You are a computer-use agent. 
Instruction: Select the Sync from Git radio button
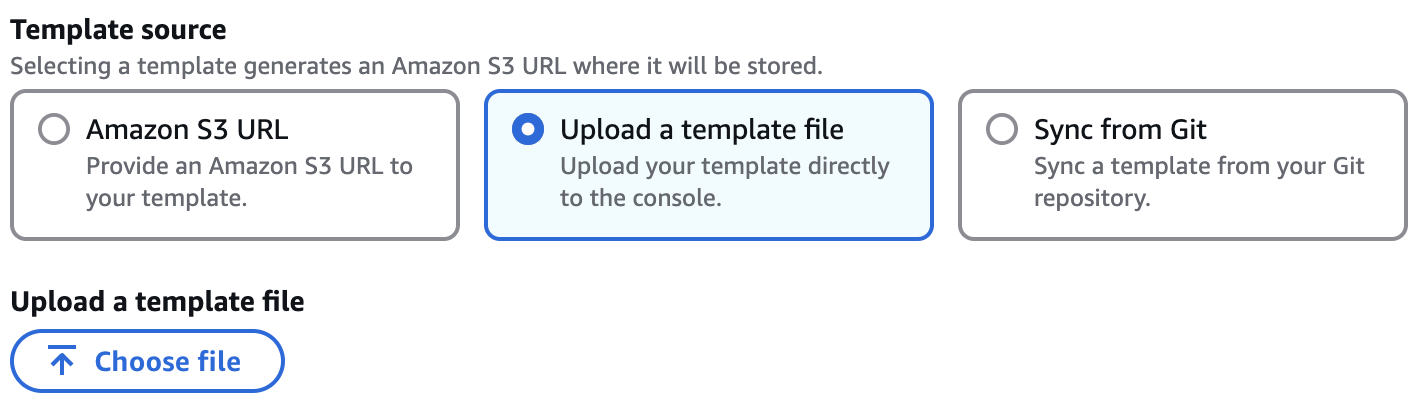1001,130
